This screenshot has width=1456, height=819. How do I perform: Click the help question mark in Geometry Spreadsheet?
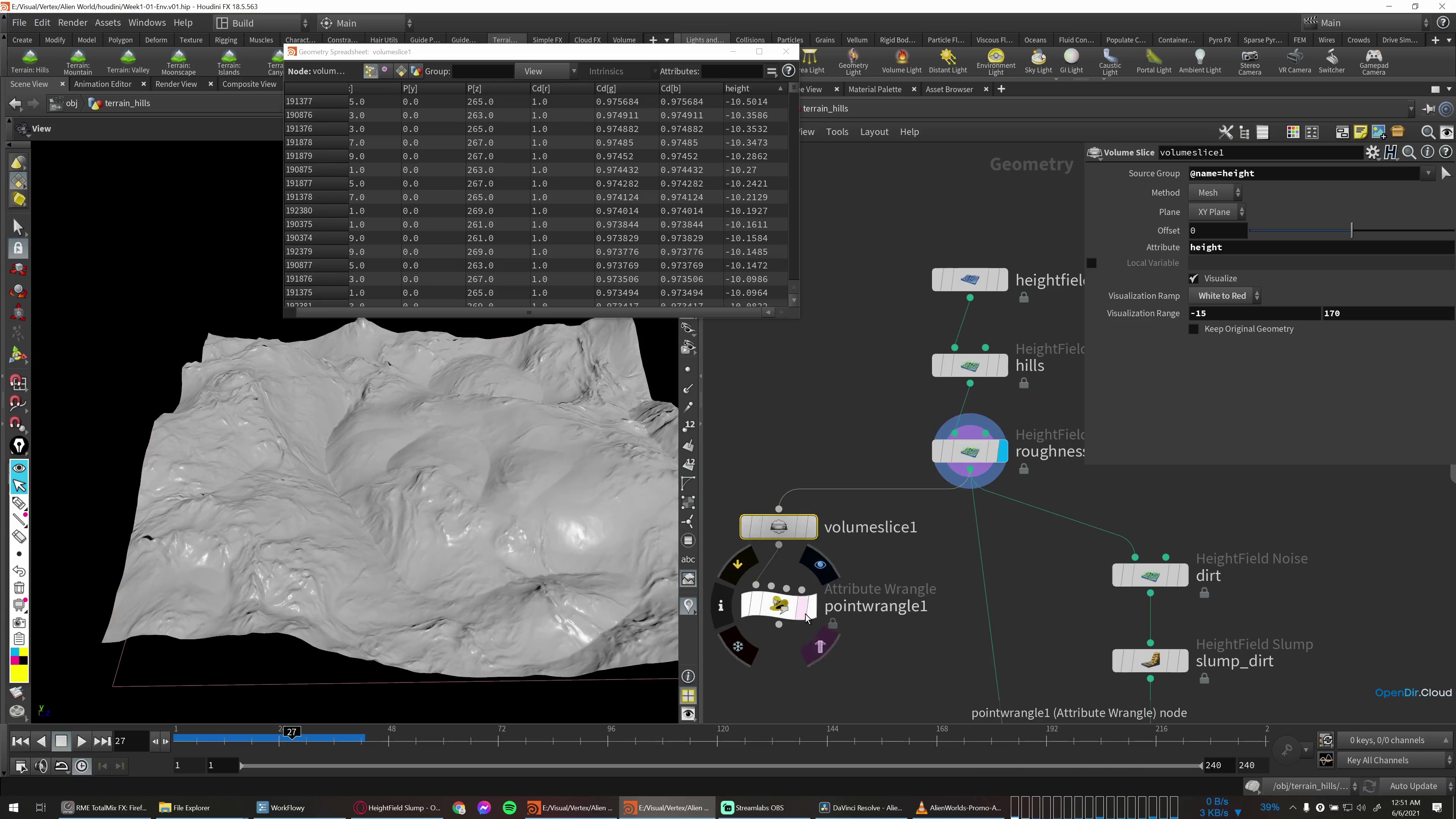(x=789, y=71)
